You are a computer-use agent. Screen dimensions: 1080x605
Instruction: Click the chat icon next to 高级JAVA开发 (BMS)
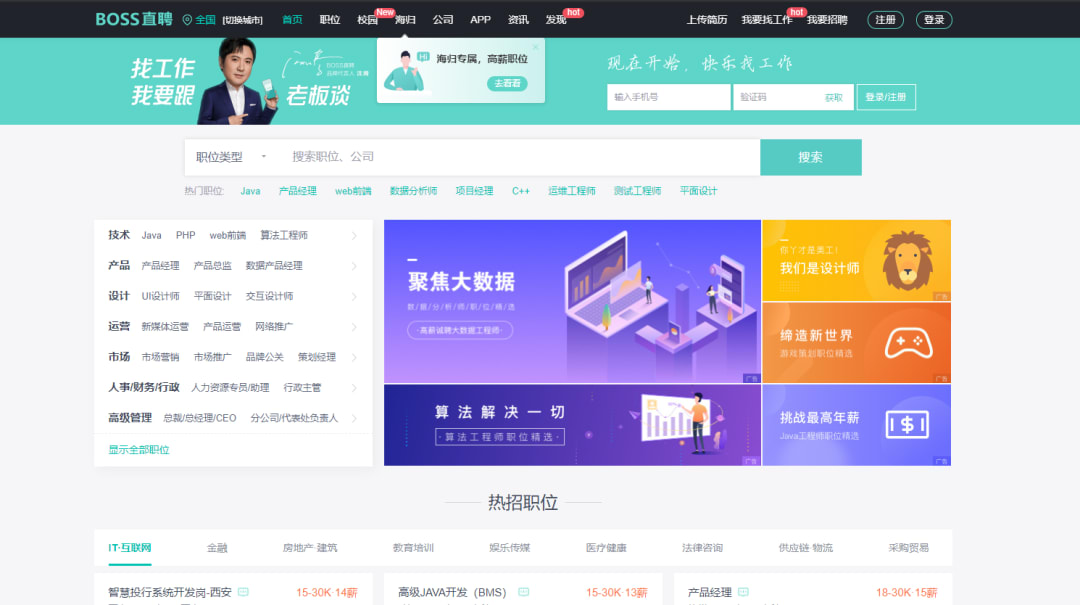pyautogui.click(x=523, y=592)
